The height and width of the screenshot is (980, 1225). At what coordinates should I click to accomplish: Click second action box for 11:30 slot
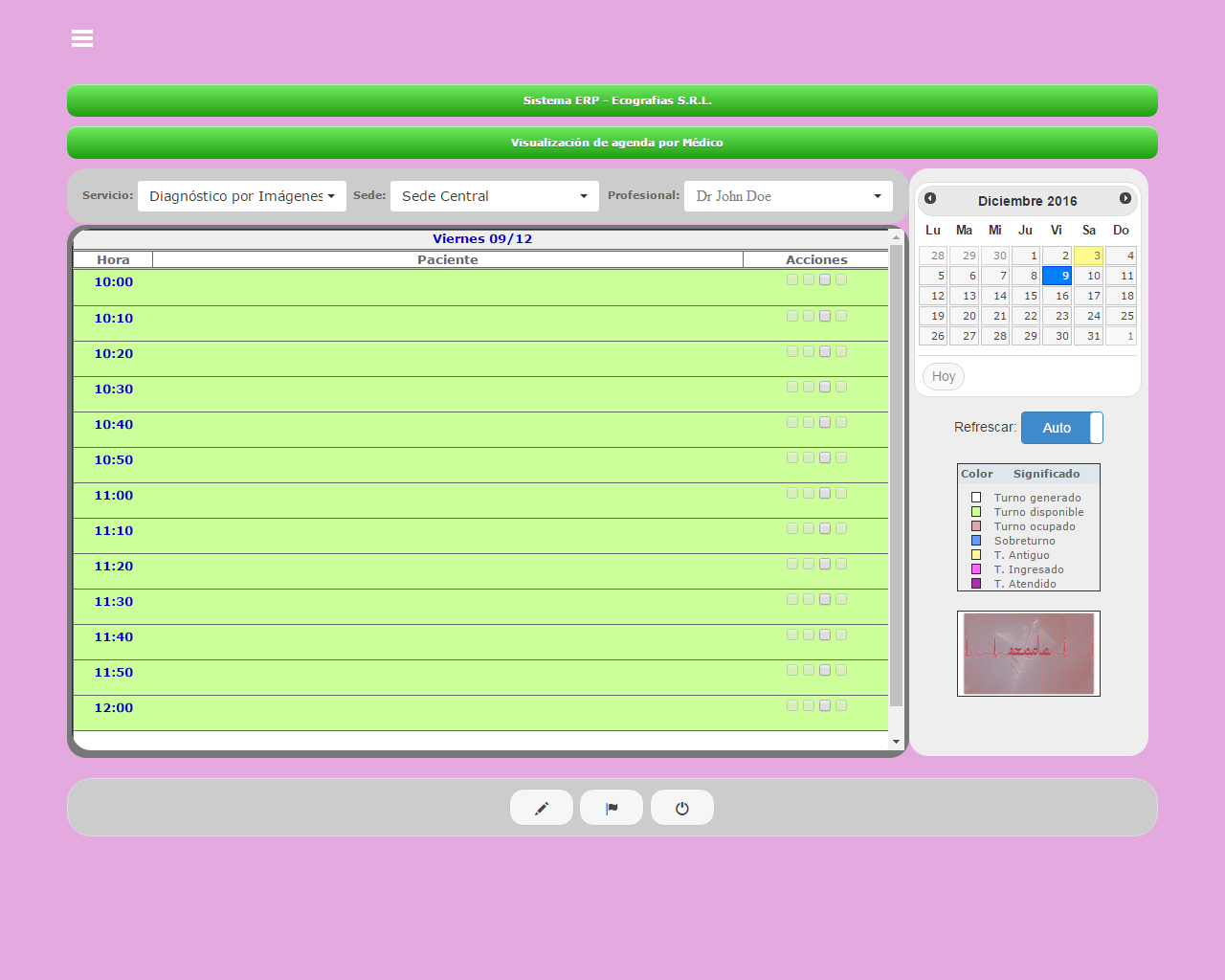point(809,599)
